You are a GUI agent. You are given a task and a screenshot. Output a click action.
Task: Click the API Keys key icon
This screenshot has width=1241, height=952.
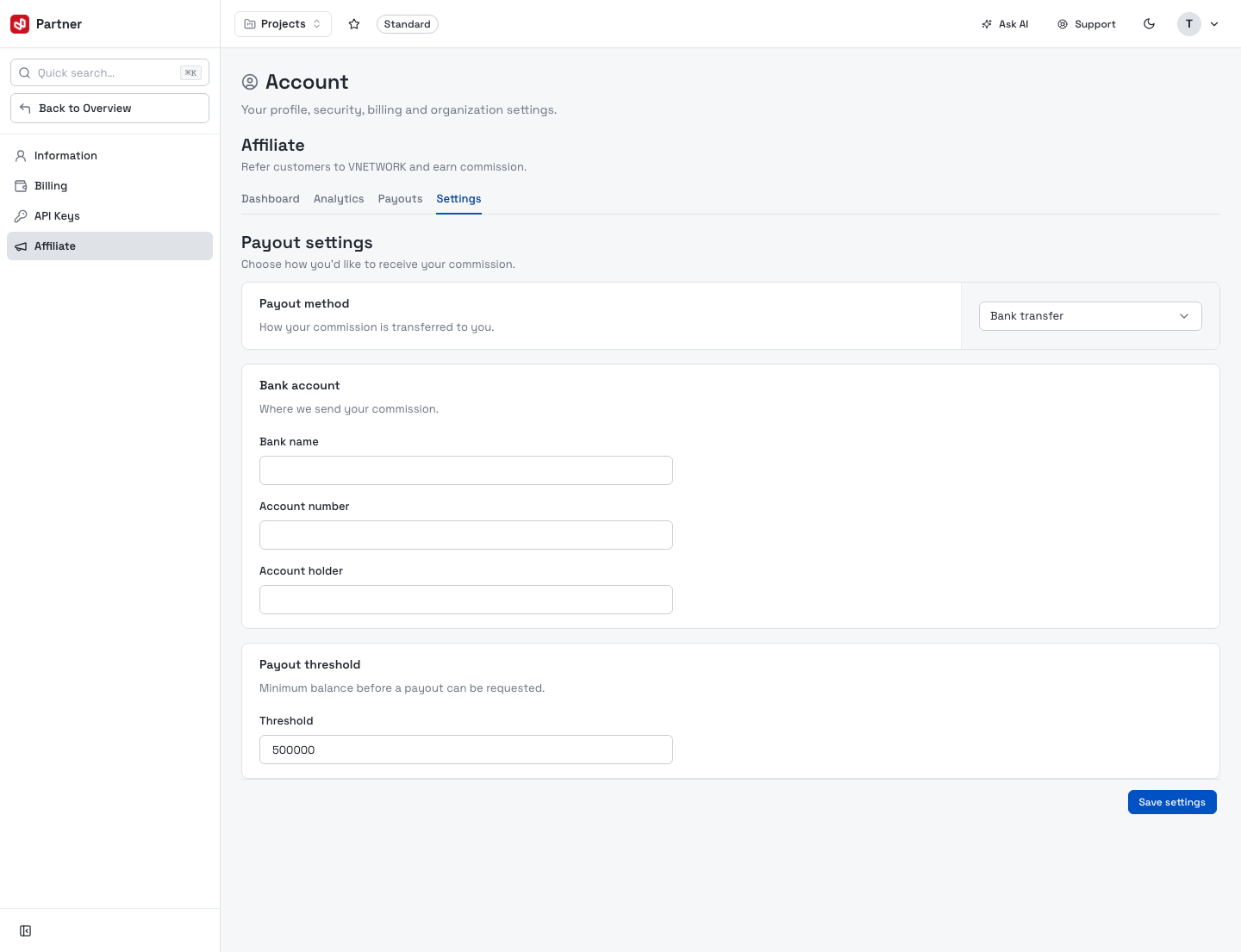[x=21, y=216]
